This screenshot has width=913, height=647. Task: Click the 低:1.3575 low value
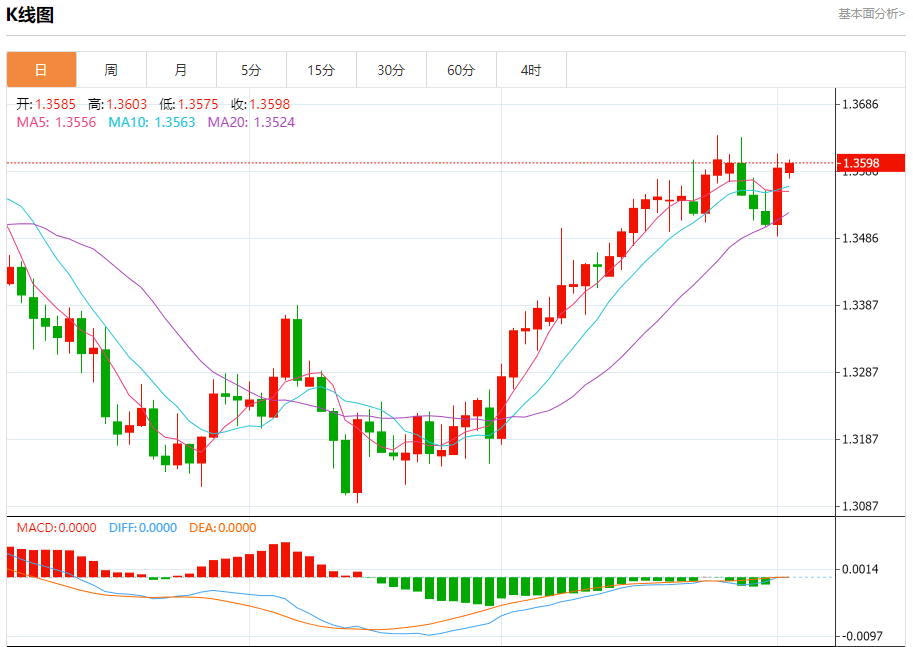tap(189, 104)
